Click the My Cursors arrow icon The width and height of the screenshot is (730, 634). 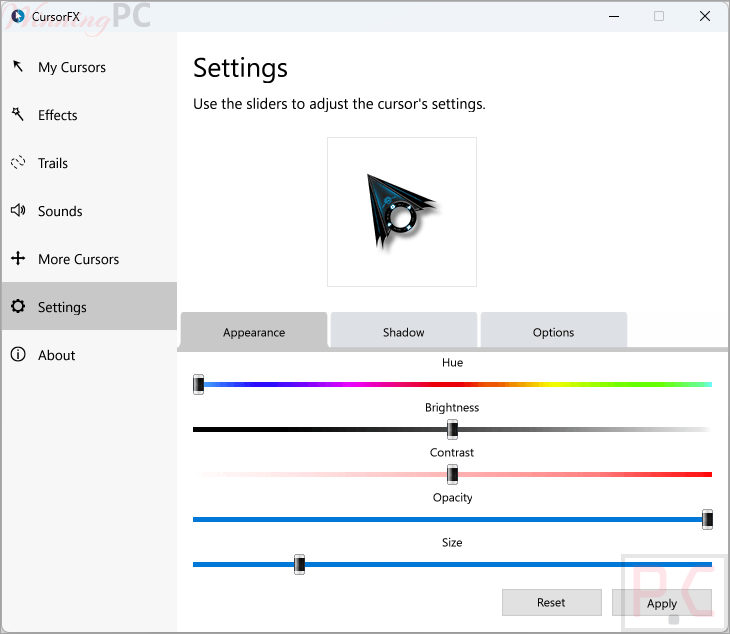[18, 67]
